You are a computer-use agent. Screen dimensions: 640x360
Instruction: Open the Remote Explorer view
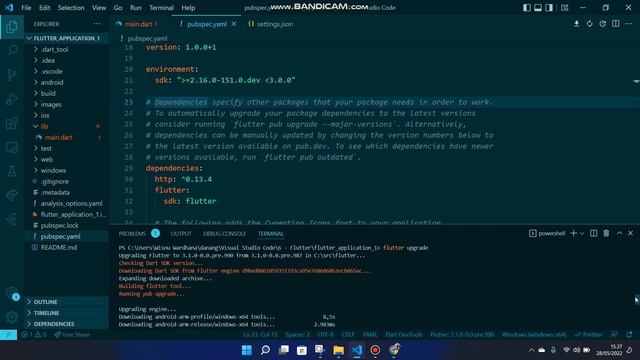click(12, 147)
